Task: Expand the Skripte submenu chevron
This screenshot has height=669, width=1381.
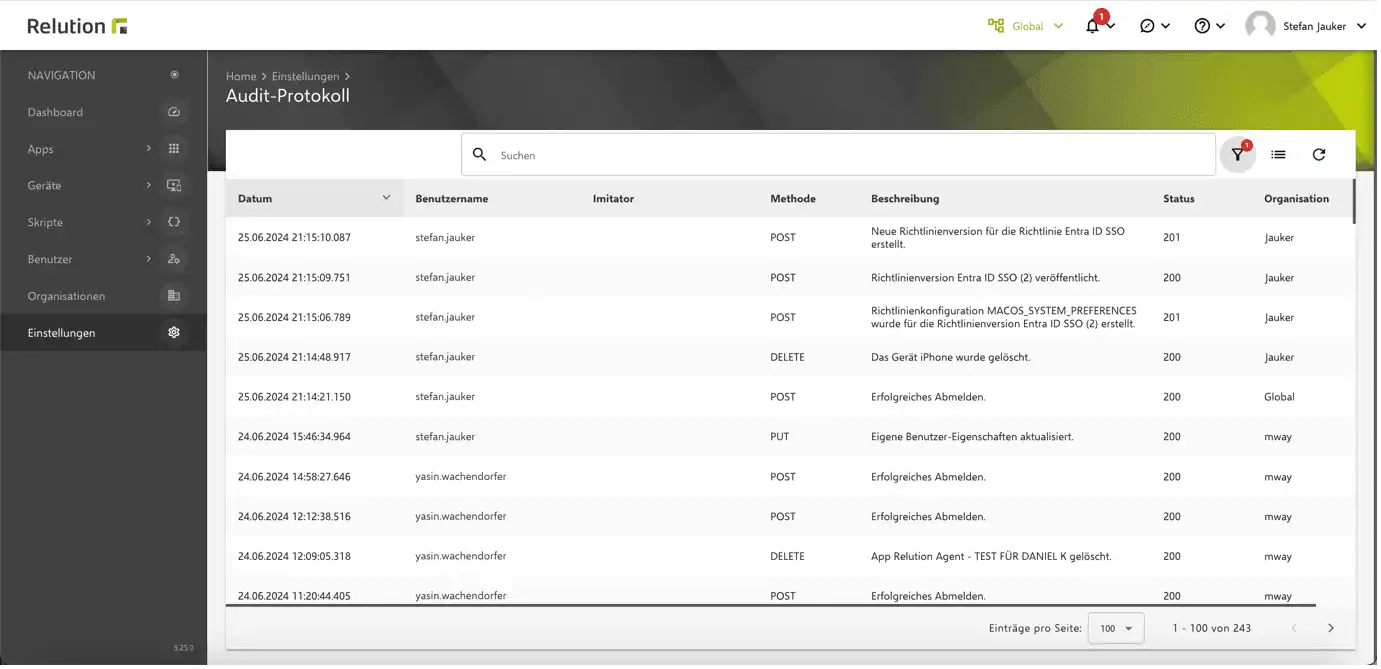Action: [149, 222]
